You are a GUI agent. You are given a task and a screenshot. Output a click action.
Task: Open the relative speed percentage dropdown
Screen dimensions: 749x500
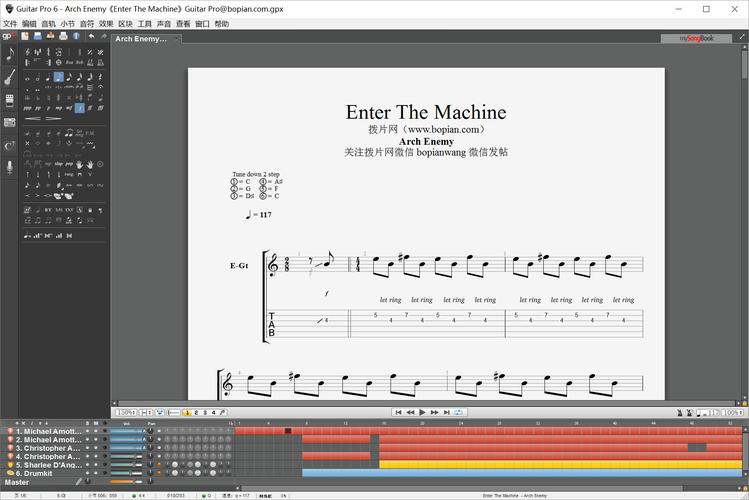coord(733,413)
